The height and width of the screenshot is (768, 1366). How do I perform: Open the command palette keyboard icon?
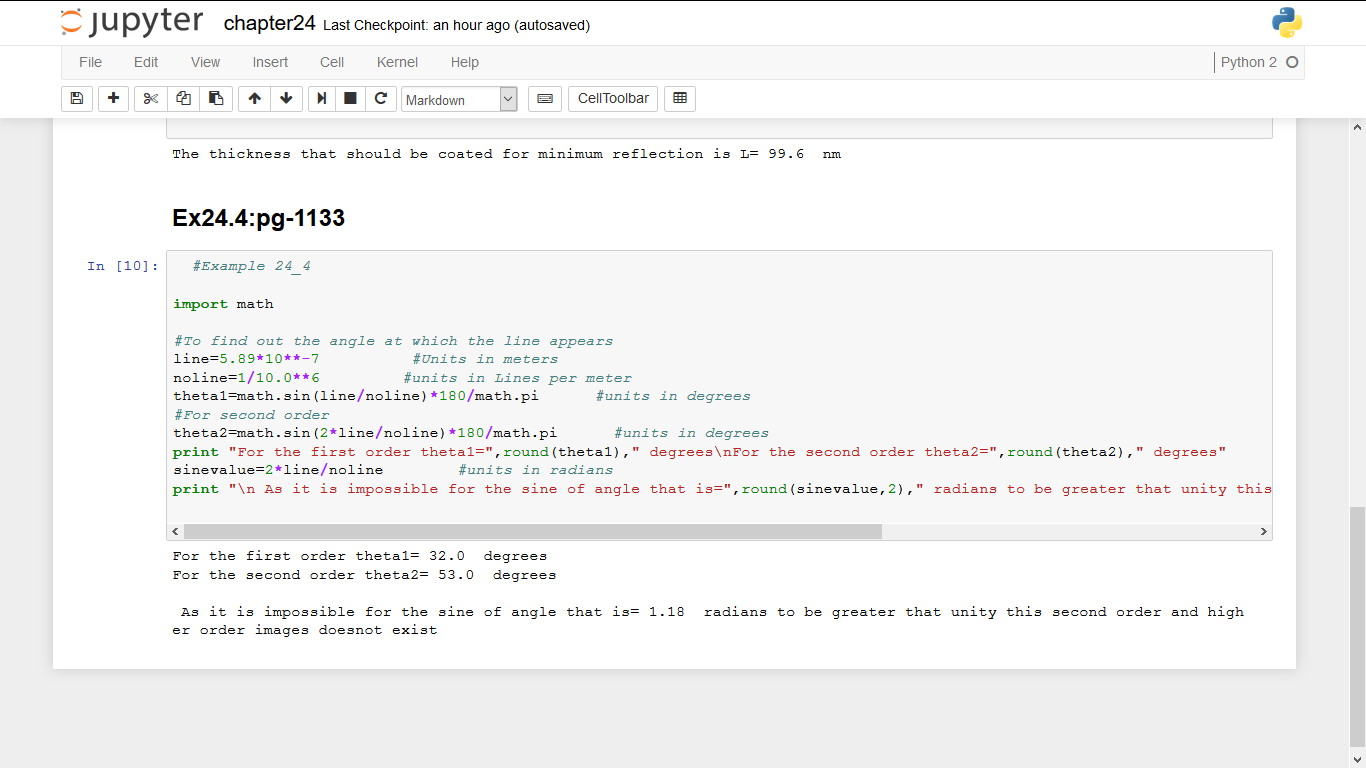tap(544, 98)
